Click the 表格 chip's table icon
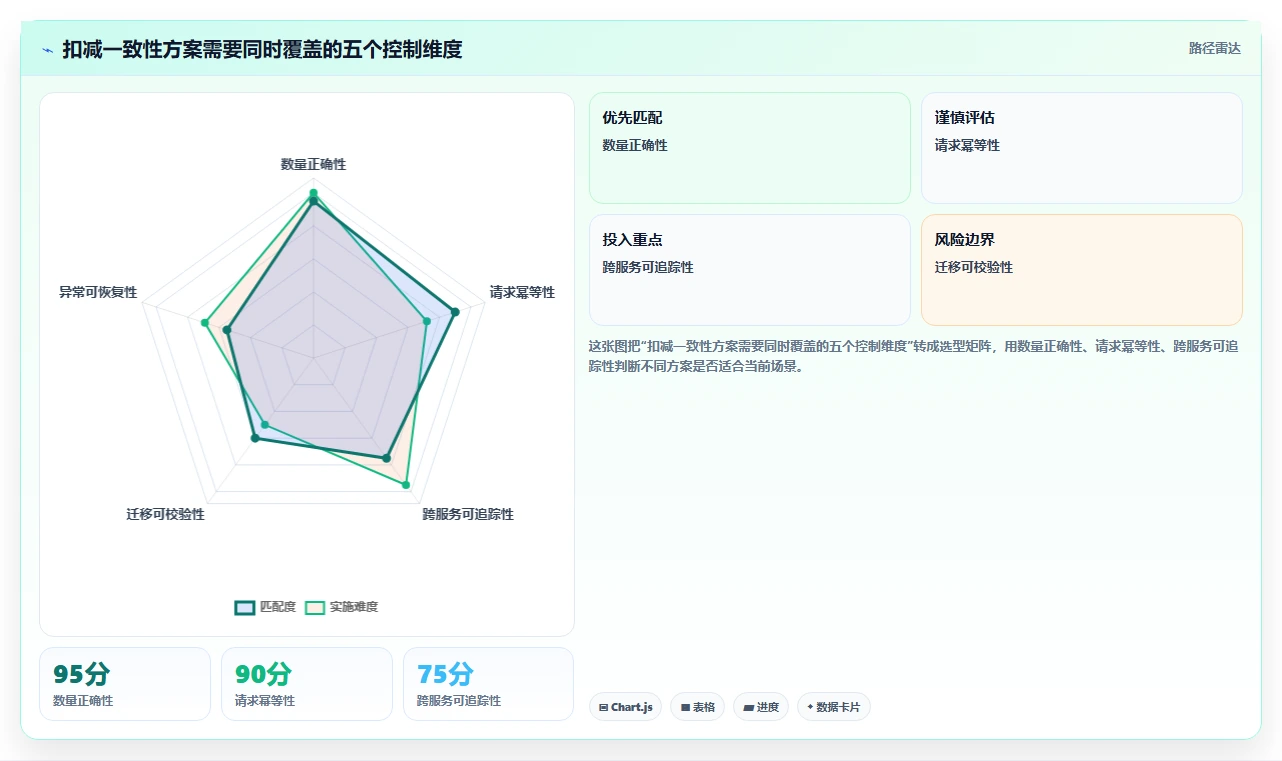Viewport: 1282px width, 761px height. tap(685, 707)
